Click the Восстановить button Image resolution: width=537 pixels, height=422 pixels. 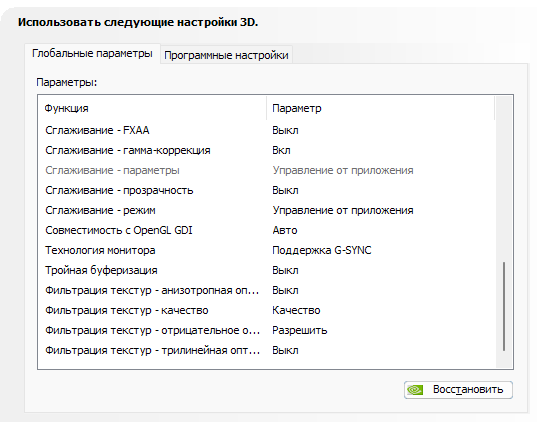point(458,390)
